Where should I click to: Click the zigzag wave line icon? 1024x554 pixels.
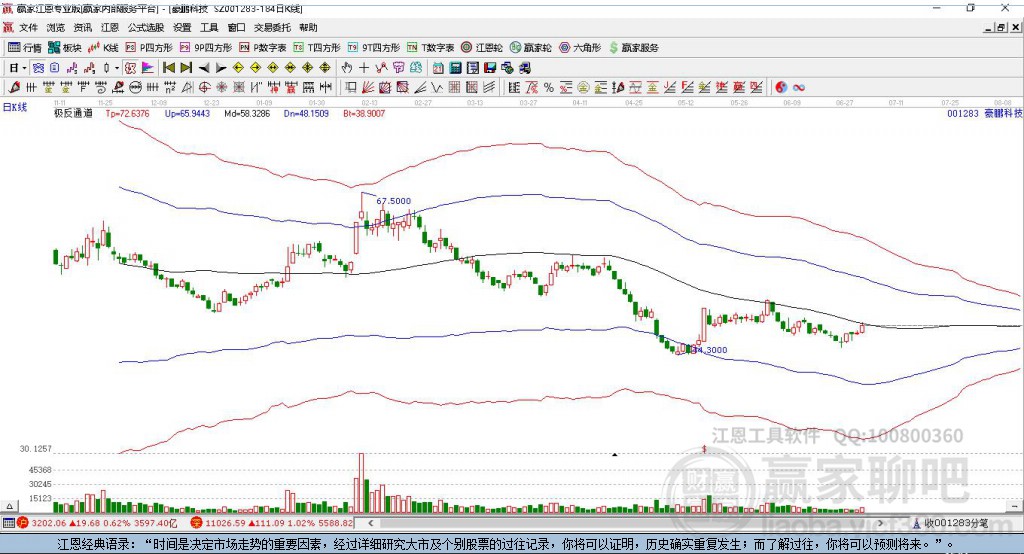tap(437, 87)
